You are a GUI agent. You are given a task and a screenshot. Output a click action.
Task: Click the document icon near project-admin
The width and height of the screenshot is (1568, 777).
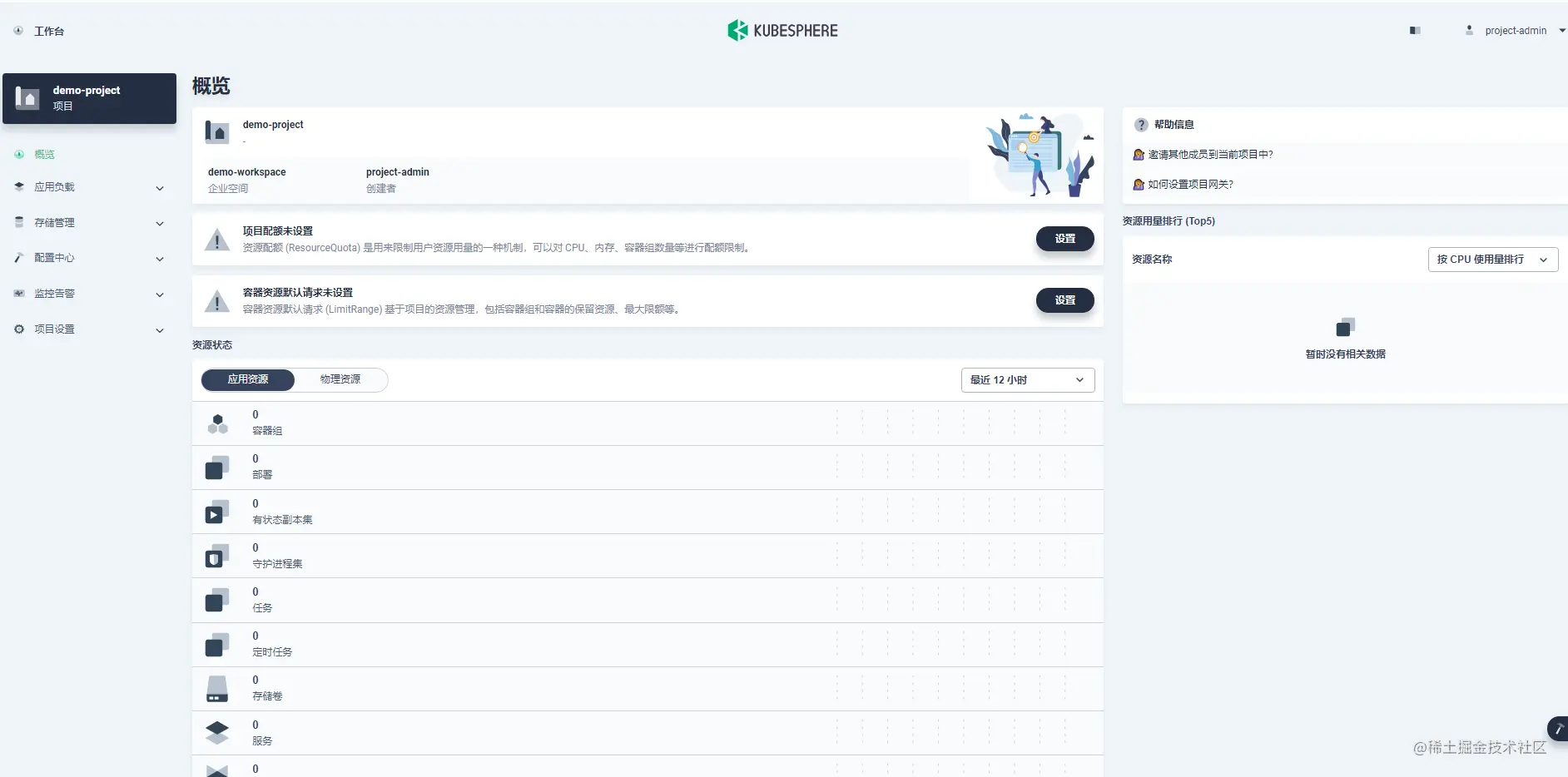1415,31
